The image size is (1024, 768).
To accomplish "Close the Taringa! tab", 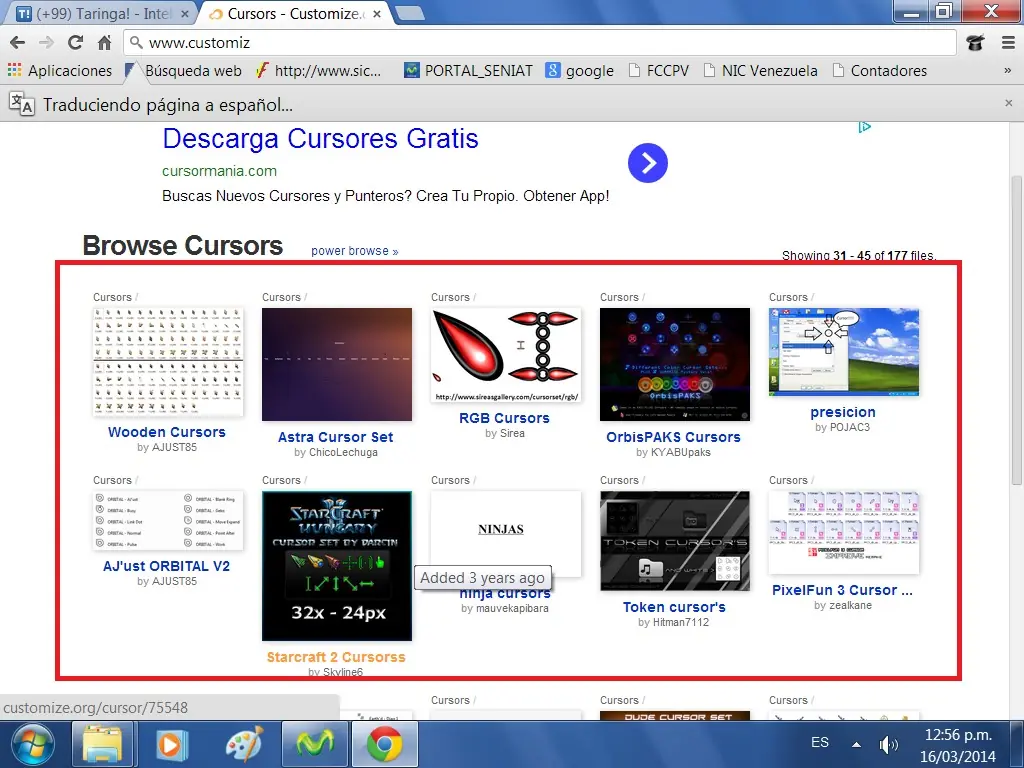I will pos(185,14).
